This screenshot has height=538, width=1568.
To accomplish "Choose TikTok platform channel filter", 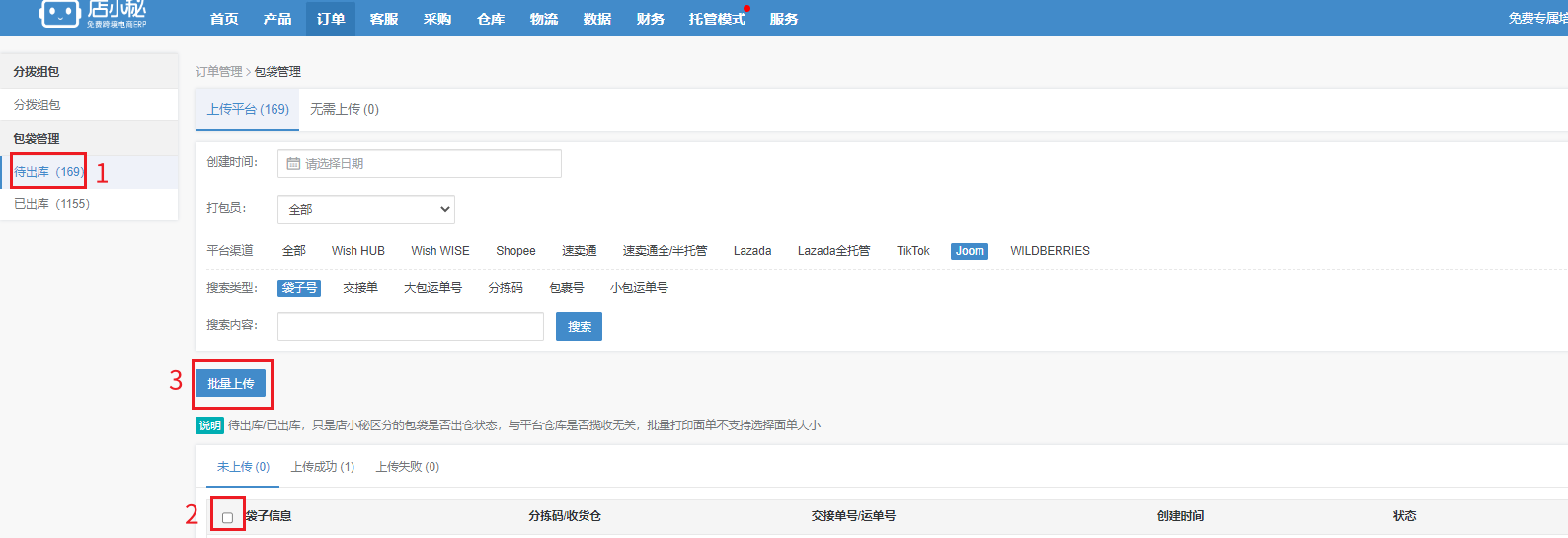I will tap(912, 251).
